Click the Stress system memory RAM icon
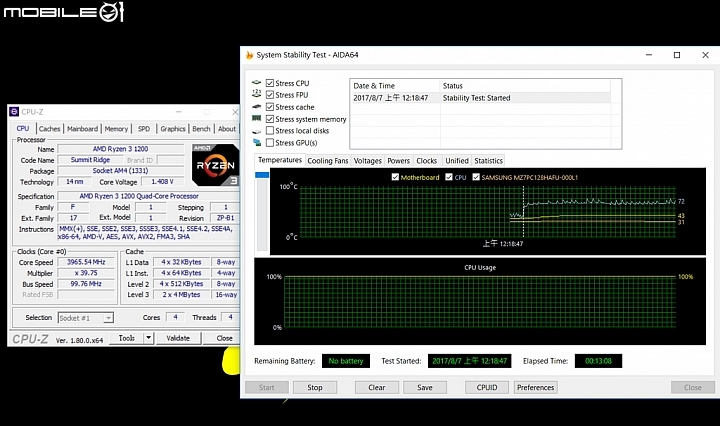Image resolution: width=720 pixels, height=426 pixels. pos(257,118)
